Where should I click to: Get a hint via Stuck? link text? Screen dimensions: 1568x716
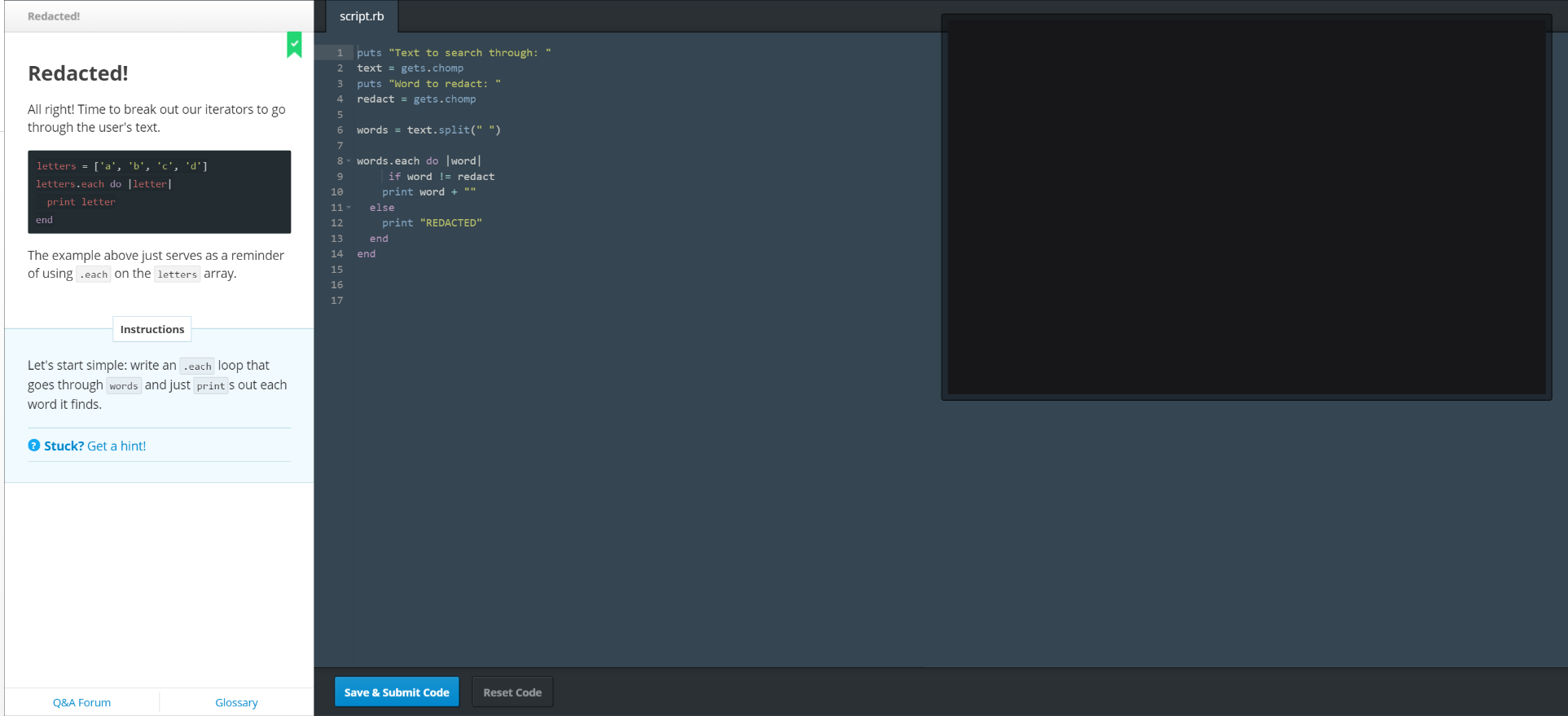point(95,446)
